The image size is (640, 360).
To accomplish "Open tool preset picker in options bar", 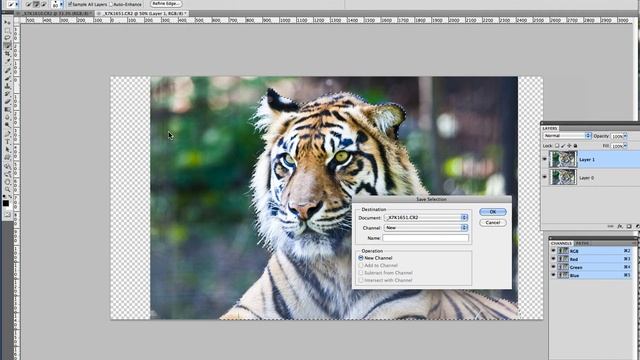I will 17,4.
